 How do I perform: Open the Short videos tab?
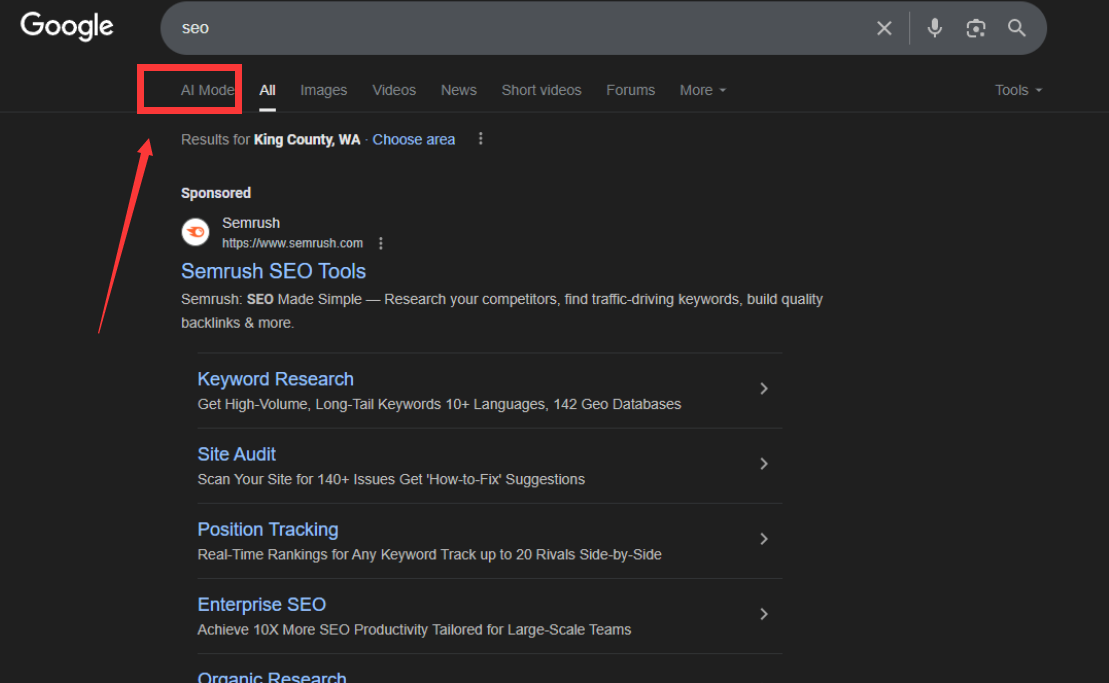(541, 90)
